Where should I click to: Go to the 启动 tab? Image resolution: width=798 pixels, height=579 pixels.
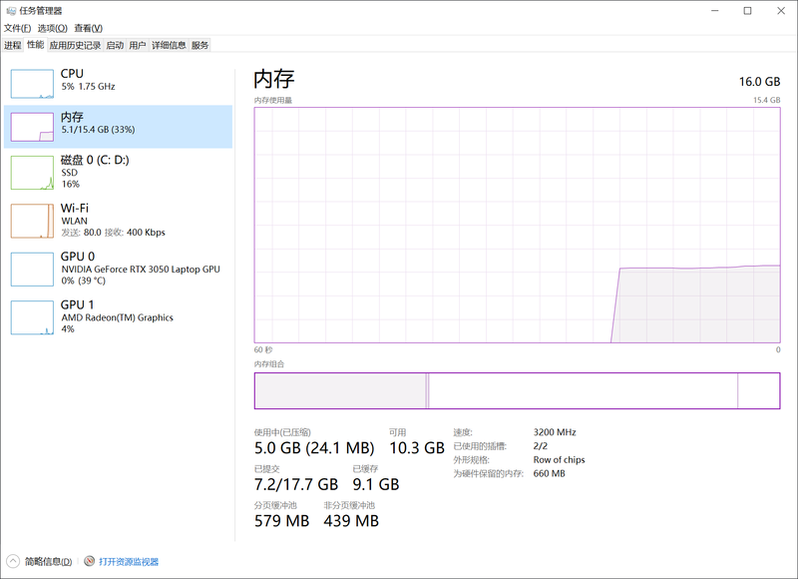(115, 45)
